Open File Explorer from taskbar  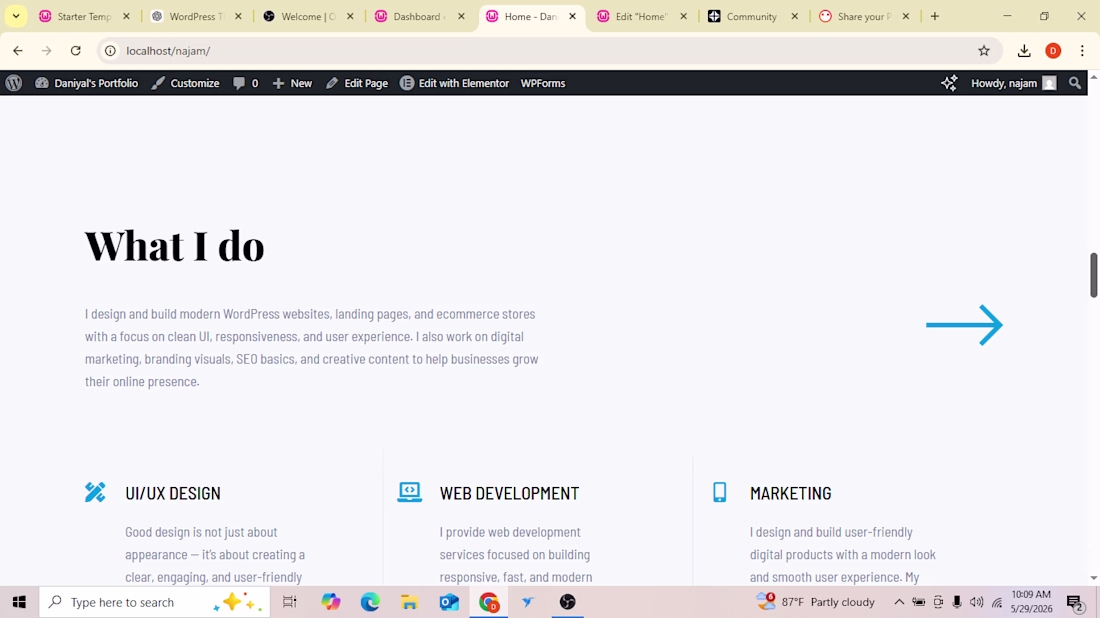pos(410,602)
